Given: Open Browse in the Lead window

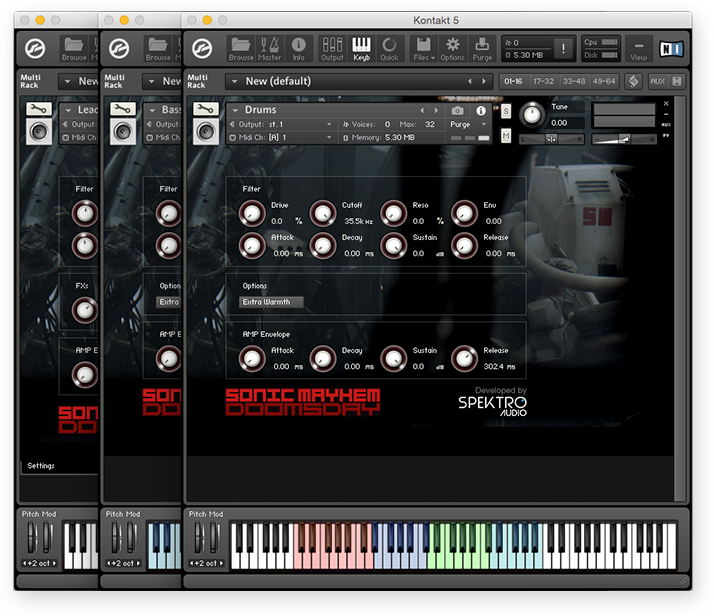Looking at the screenshot, I should pyautogui.click(x=74, y=49).
